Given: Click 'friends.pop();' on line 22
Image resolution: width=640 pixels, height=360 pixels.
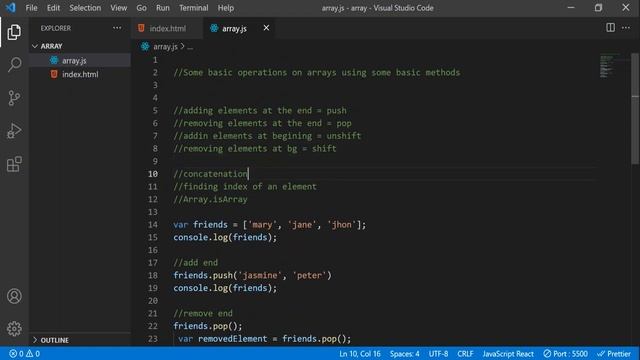Looking at the screenshot, I should [208, 326].
